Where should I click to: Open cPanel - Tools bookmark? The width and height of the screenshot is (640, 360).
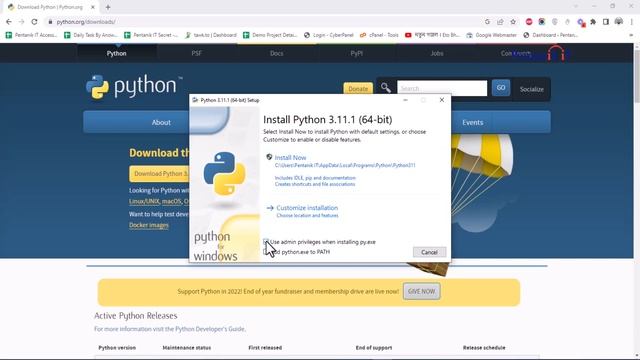point(379,35)
